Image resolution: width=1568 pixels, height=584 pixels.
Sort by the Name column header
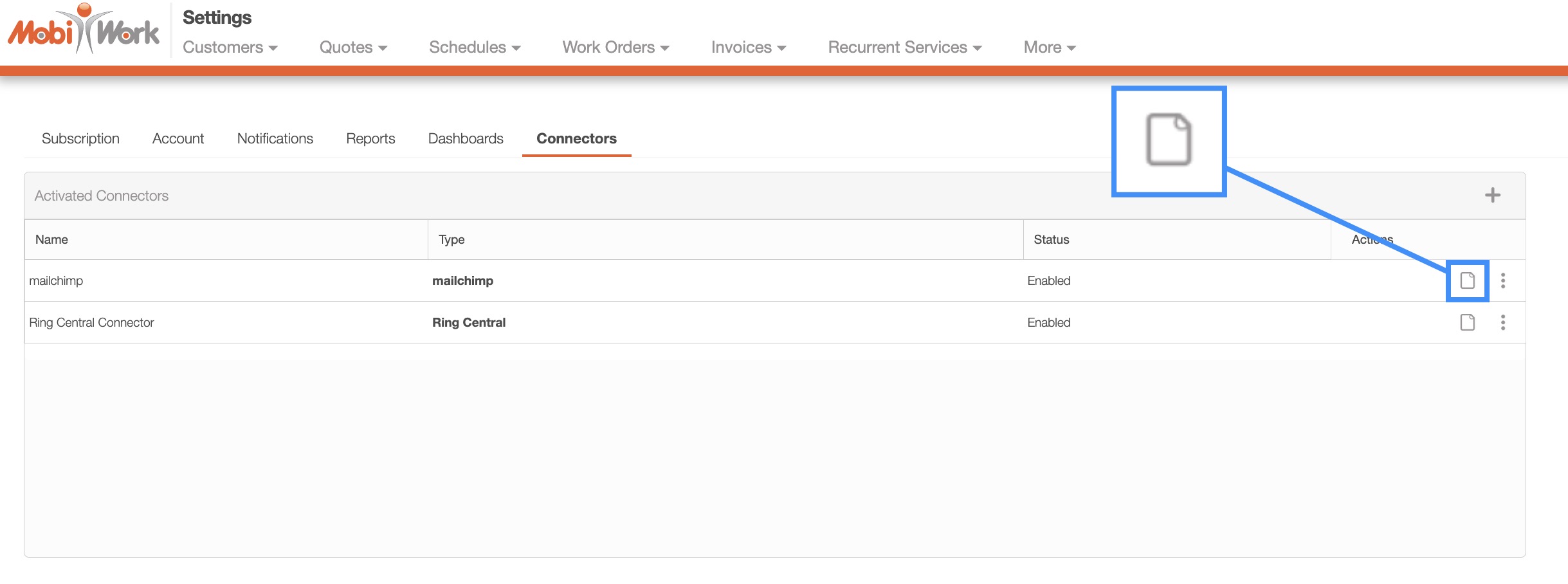[51, 240]
